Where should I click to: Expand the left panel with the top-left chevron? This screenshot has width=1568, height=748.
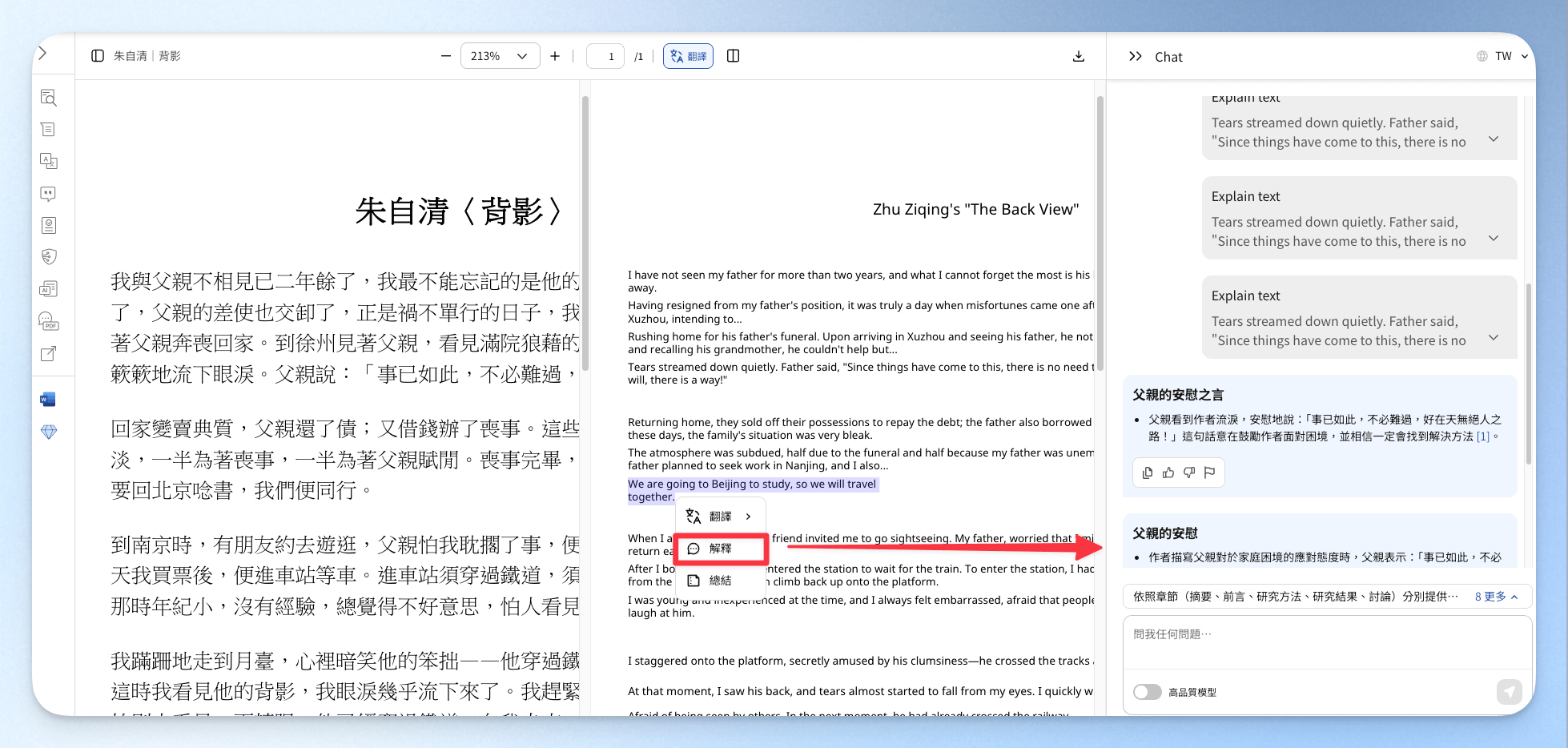[43, 53]
